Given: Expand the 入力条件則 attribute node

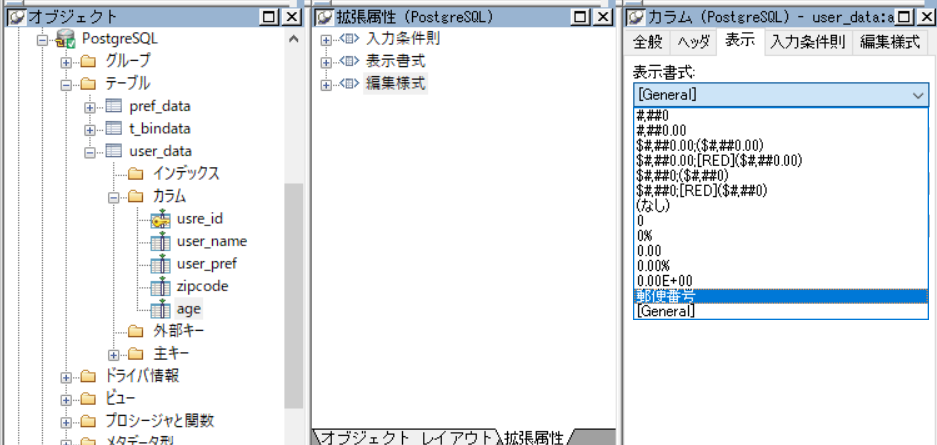Looking at the screenshot, I should [x=326, y=40].
